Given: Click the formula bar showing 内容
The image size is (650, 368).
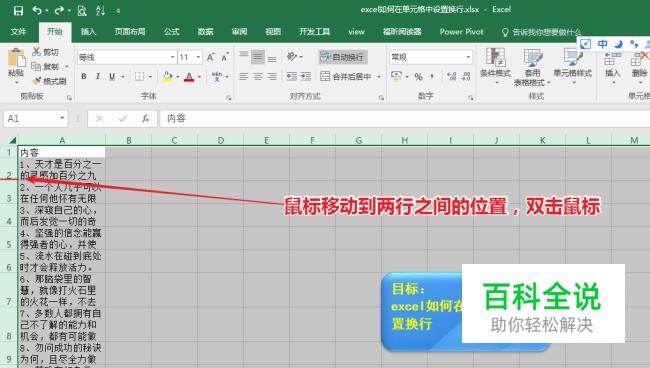Looking at the screenshot, I should coord(404,119).
